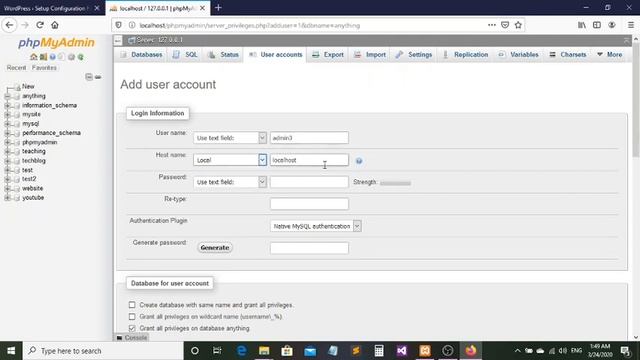Image resolution: width=640 pixels, height=360 pixels.
Task: Open phpMyAdmin home icon in sidebar
Action: pyautogui.click(x=33, y=57)
